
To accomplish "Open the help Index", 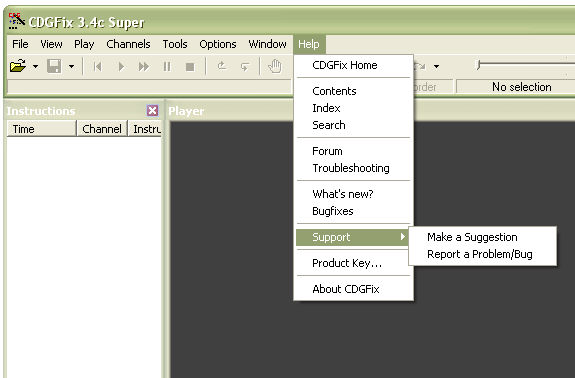I will point(354,108).
